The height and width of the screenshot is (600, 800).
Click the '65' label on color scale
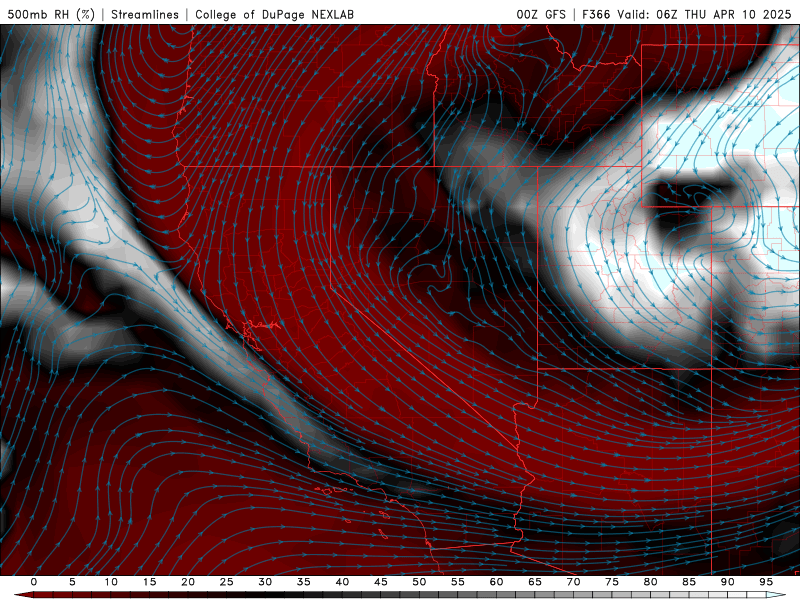[x=535, y=582]
